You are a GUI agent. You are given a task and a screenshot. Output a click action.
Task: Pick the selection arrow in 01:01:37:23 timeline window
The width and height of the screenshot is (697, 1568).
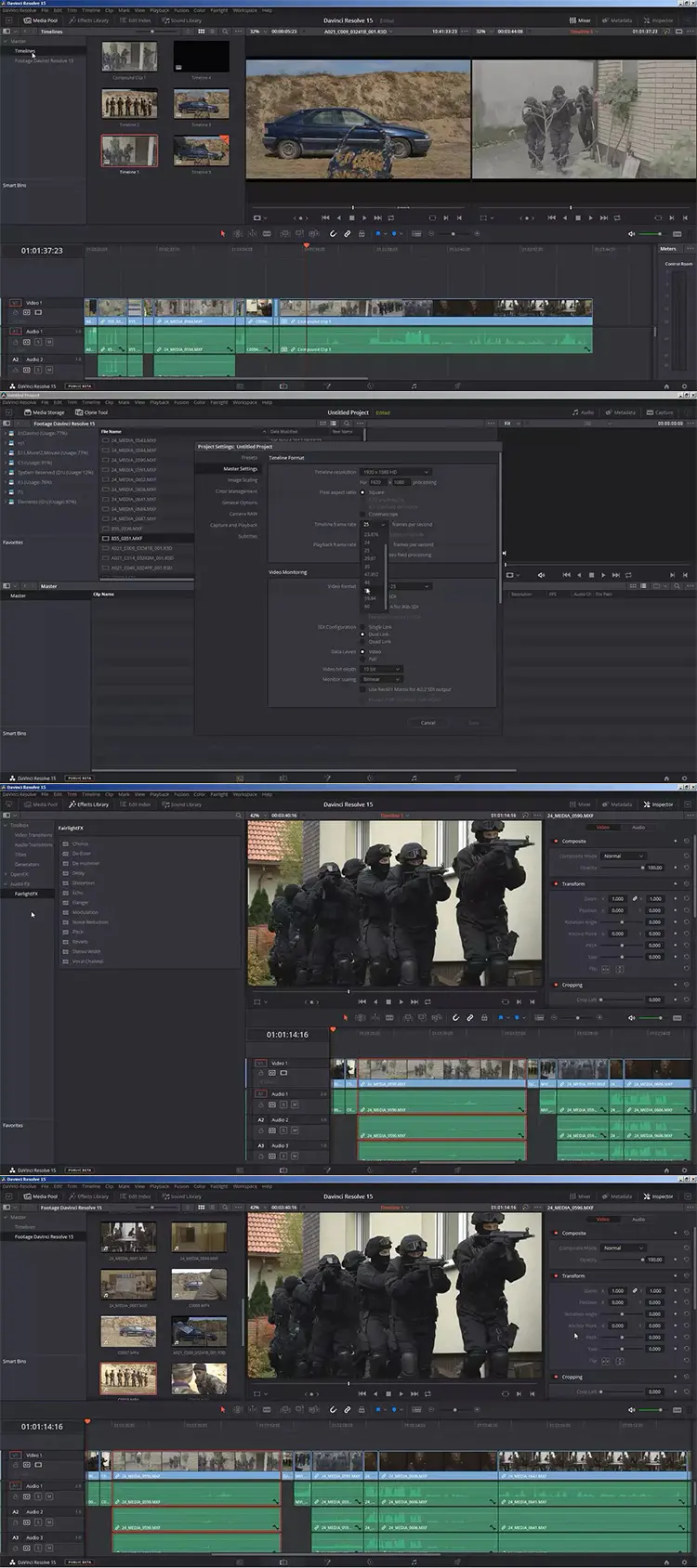pyautogui.click(x=223, y=234)
